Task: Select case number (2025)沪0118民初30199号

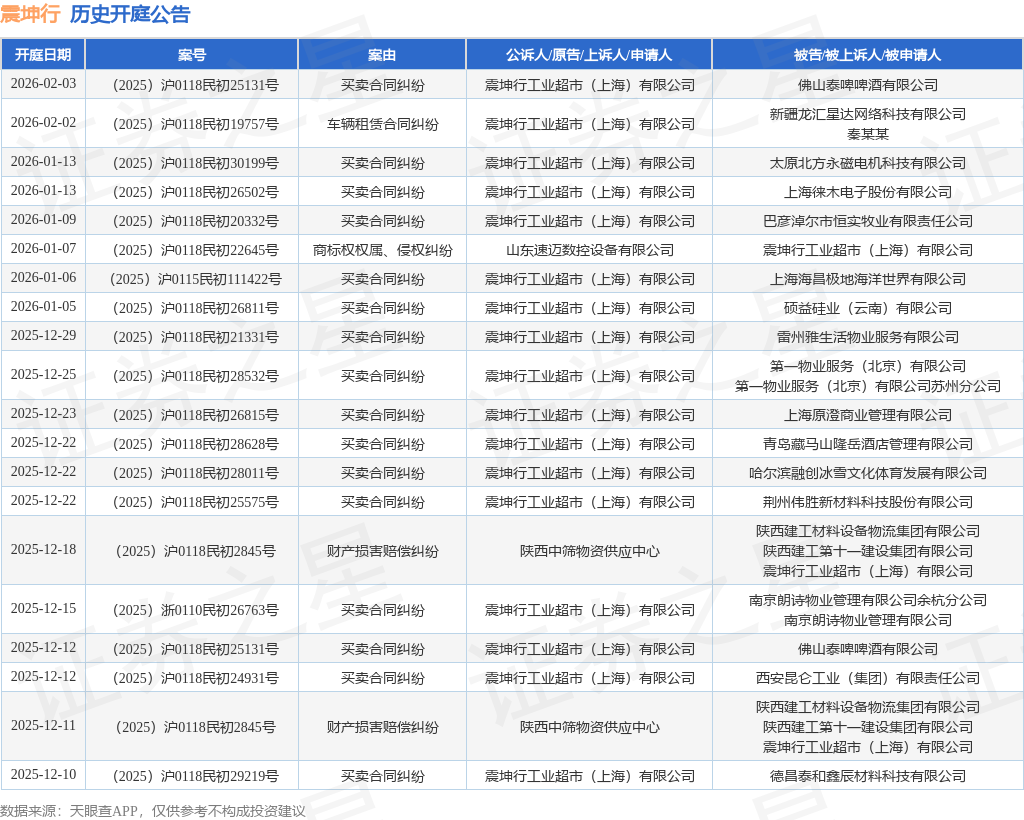Action: (195, 163)
